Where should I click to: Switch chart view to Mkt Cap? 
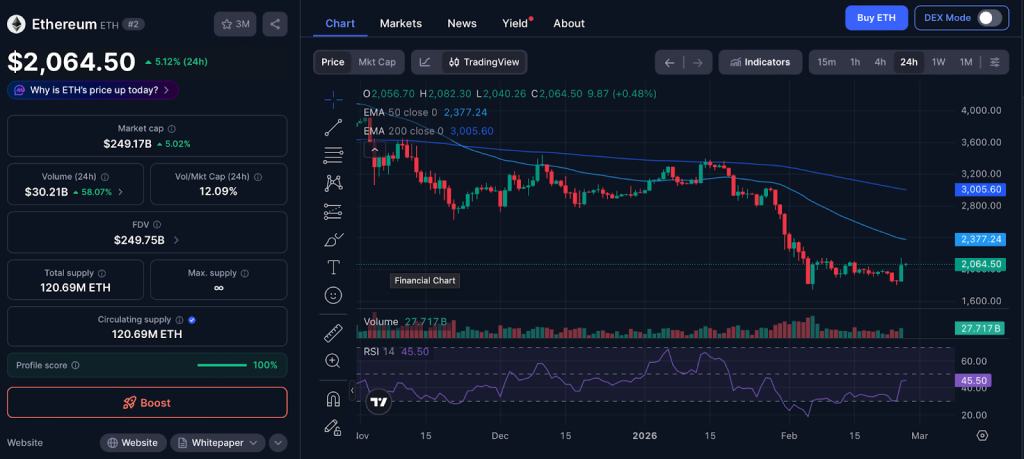click(377, 62)
